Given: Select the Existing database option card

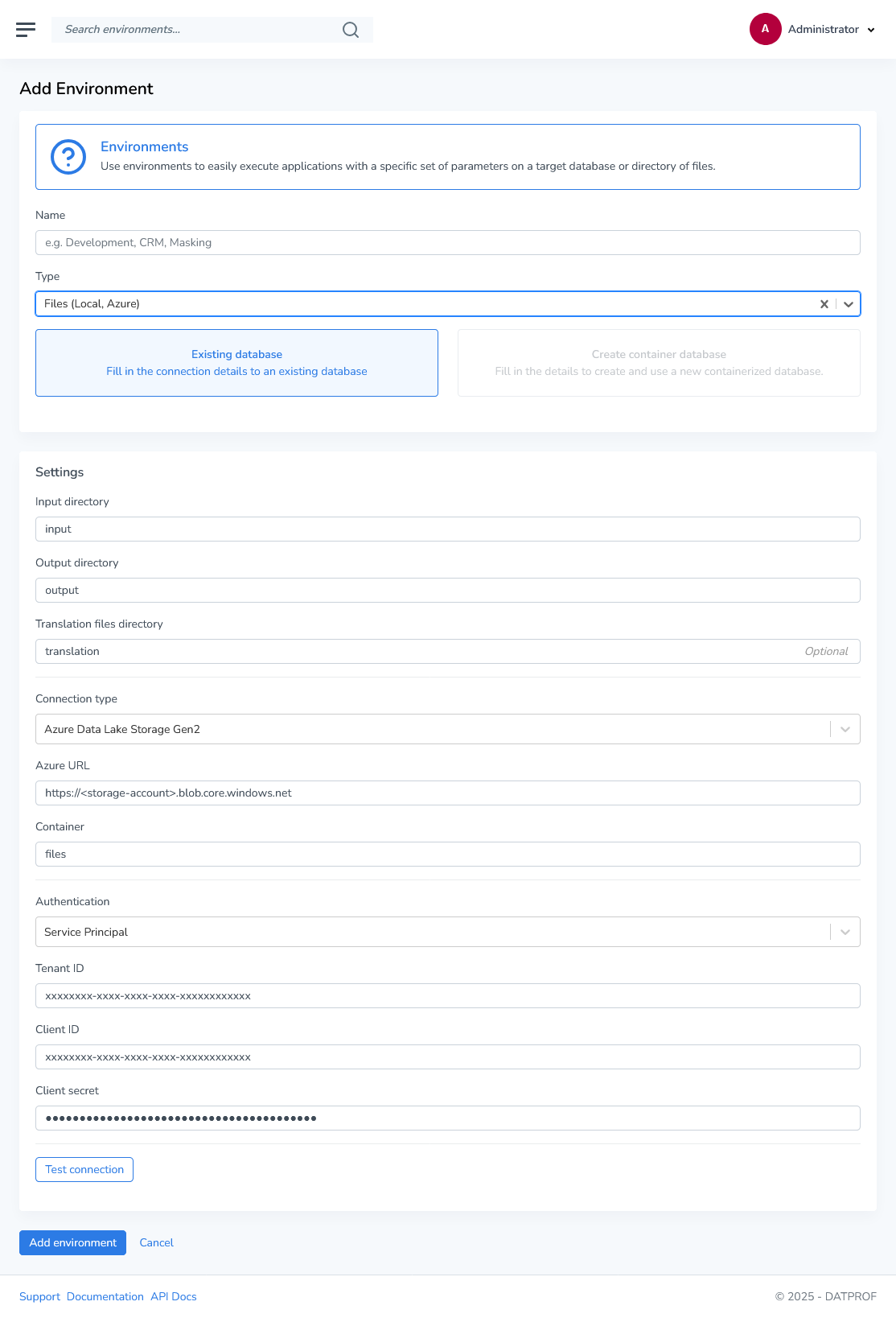Looking at the screenshot, I should tap(236, 363).
